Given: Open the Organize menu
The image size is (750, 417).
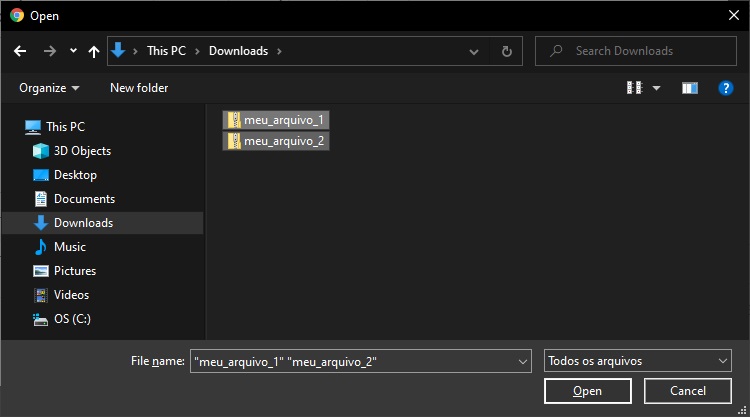Looking at the screenshot, I should pos(49,88).
